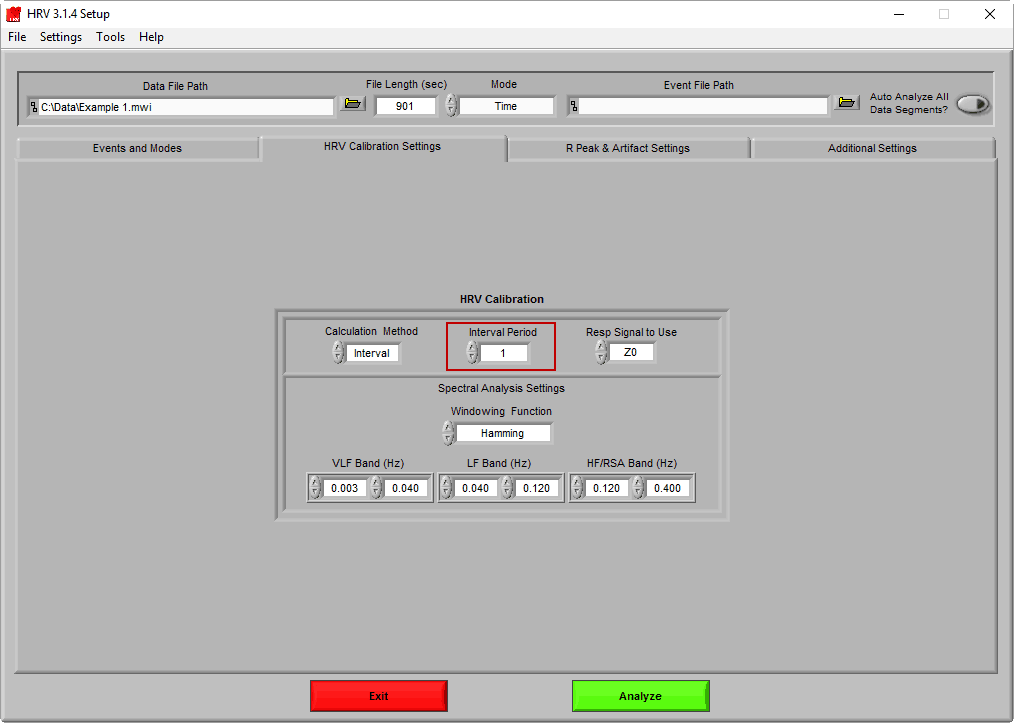Adjust LF Band upper limit stepper
This screenshot has width=1014, height=723.
[508, 488]
